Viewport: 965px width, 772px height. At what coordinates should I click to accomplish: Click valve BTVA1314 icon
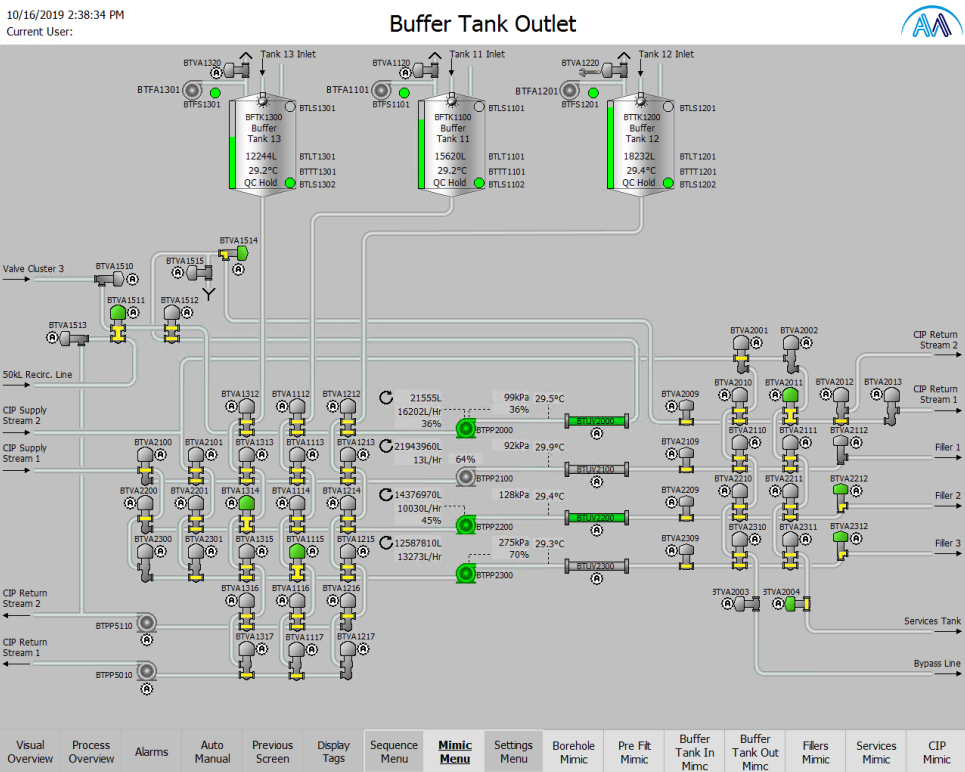pos(247,514)
